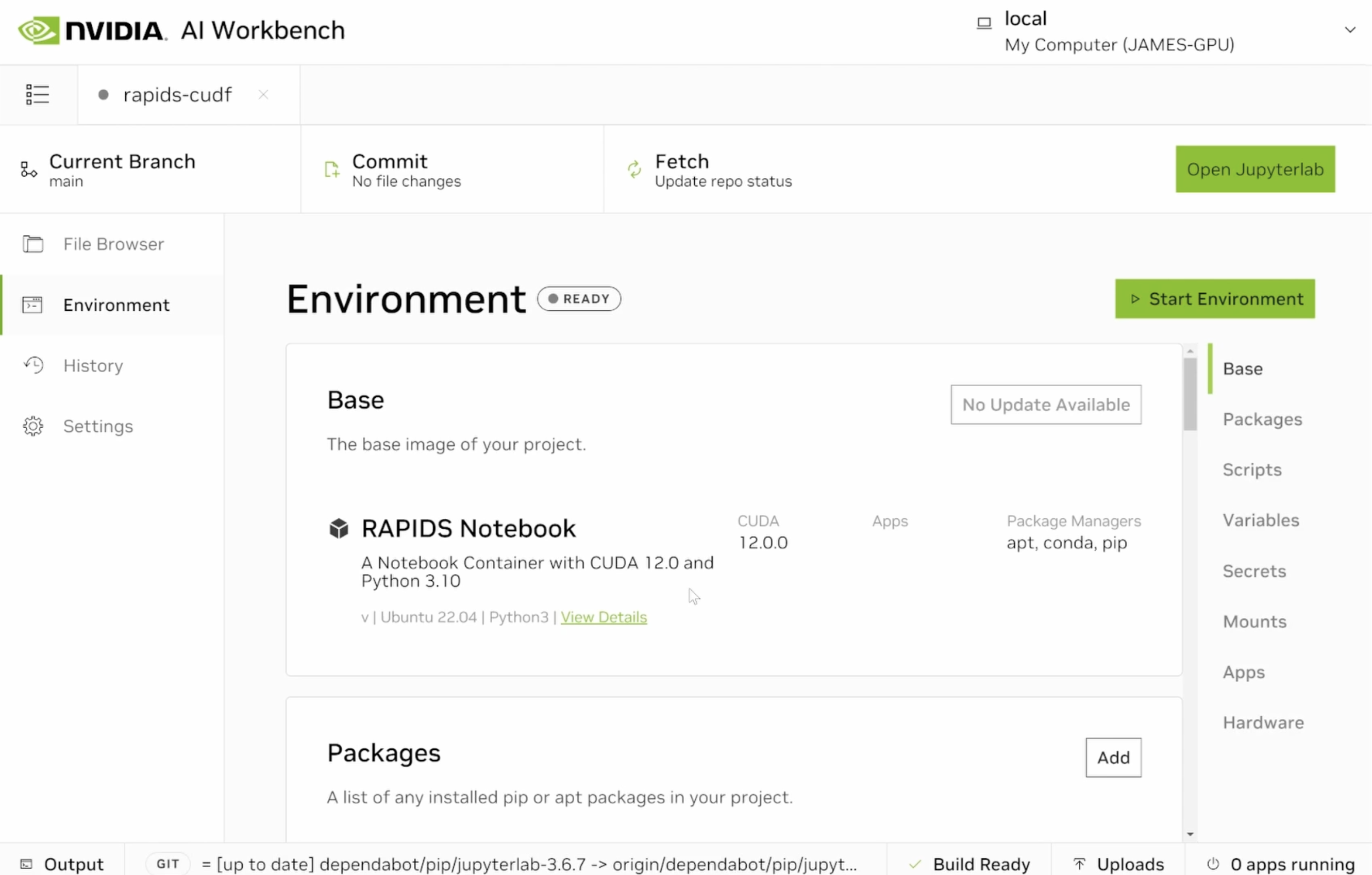Viewport: 1372px width, 875px height.
Task: Expand the local location dropdown chevron
Action: tap(1349, 30)
